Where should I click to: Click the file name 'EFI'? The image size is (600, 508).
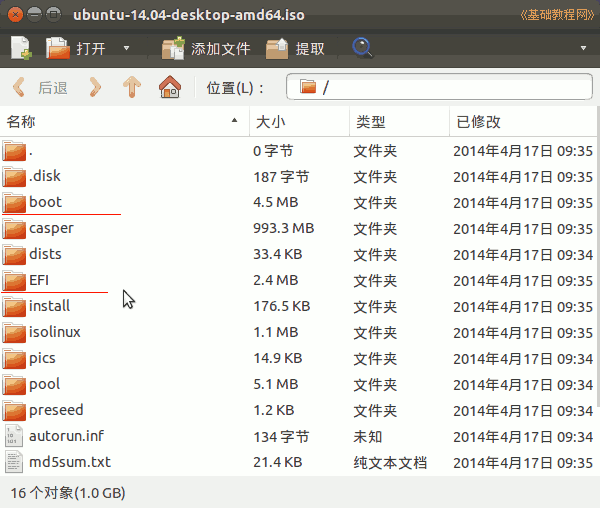[x=39, y=280]
